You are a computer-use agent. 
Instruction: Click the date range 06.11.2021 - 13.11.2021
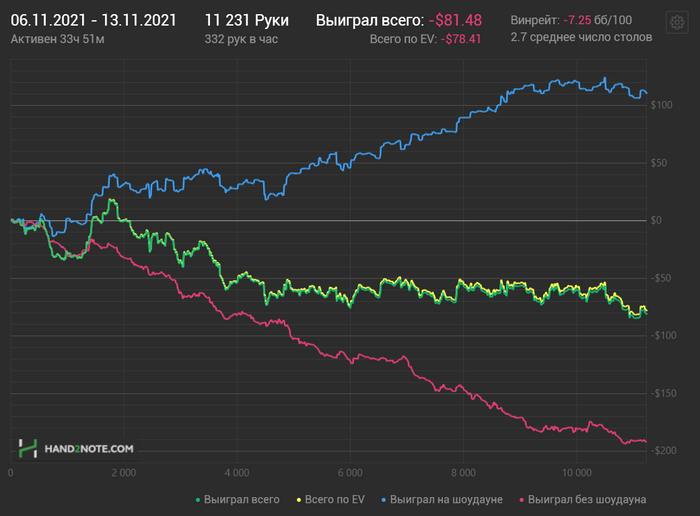point(93,20)
